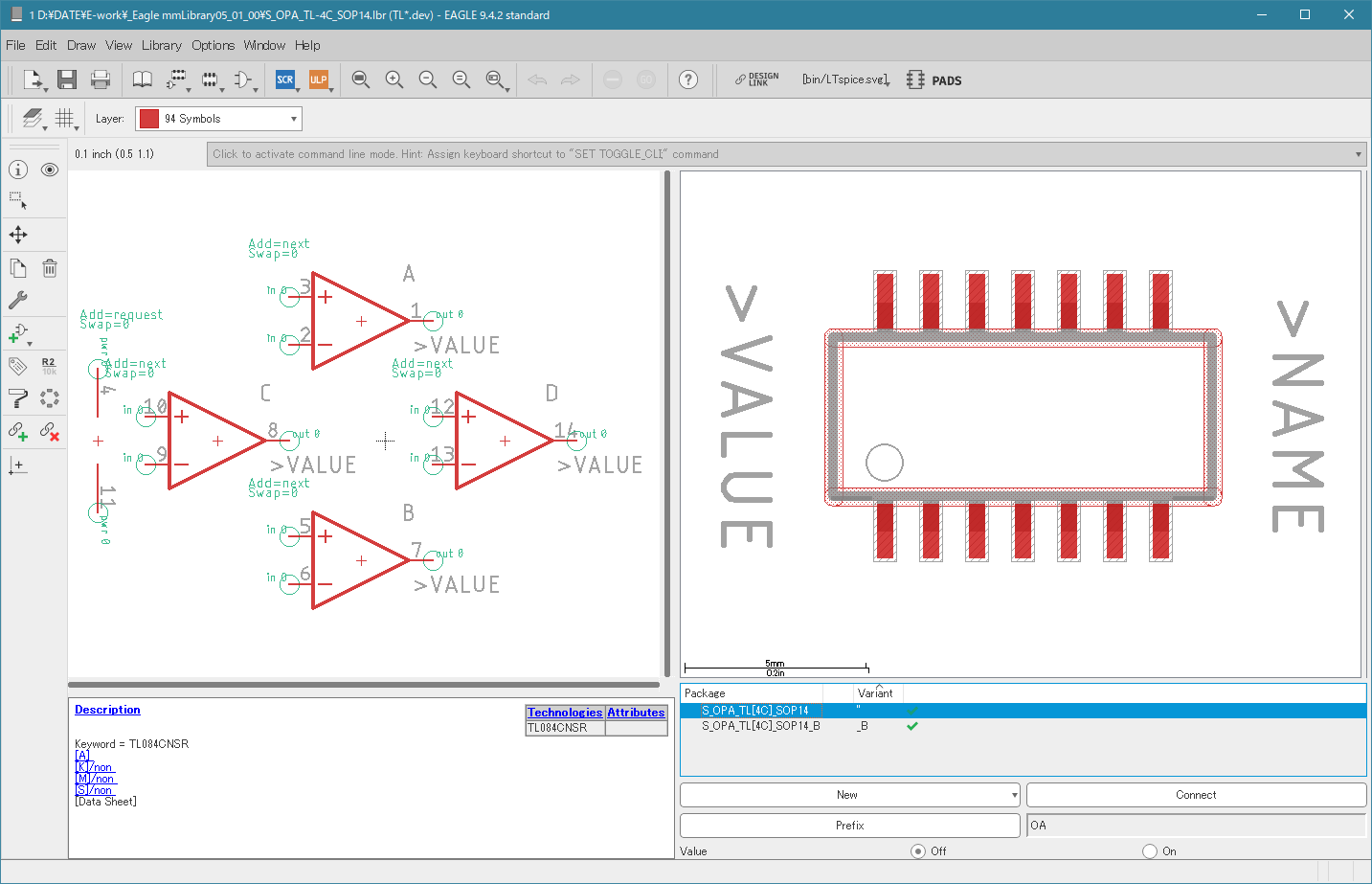This screenshot has width=1372, height=884.
Task: Click the Technologies link
Action: 565,713
